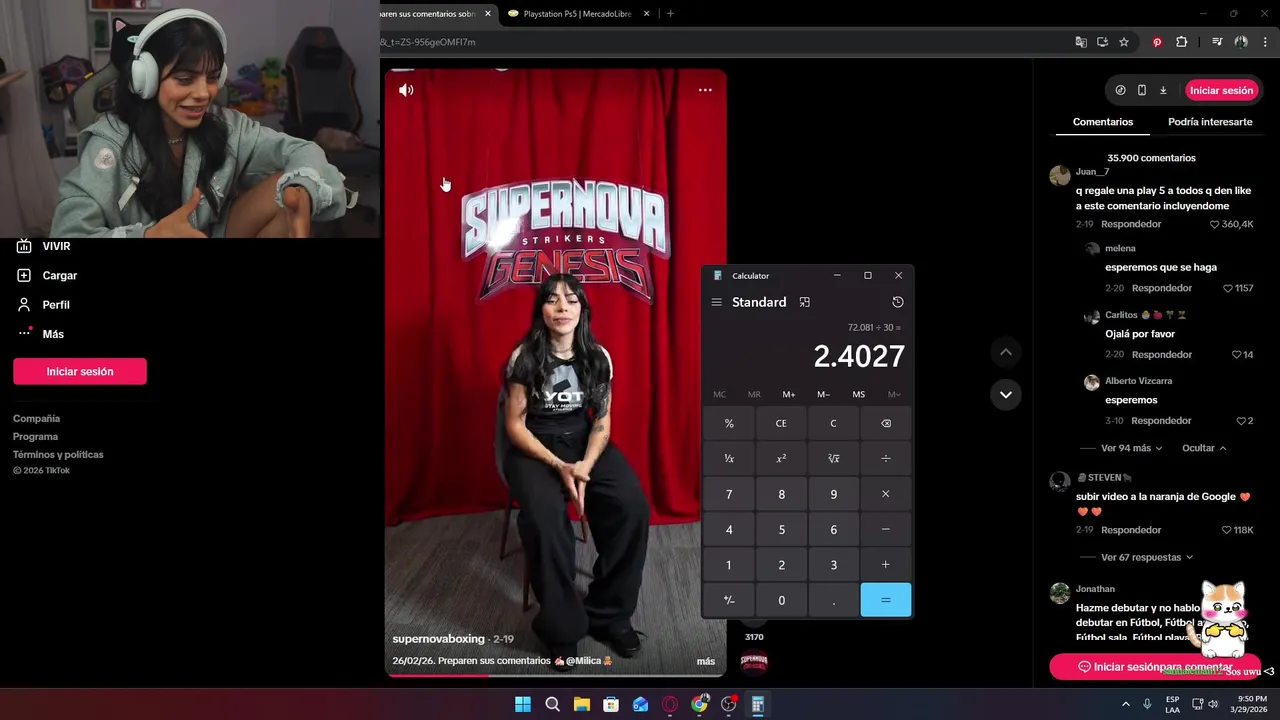Open new Chrome tab with plus
Screen dimensions: 1280x720
click(670, 14)
